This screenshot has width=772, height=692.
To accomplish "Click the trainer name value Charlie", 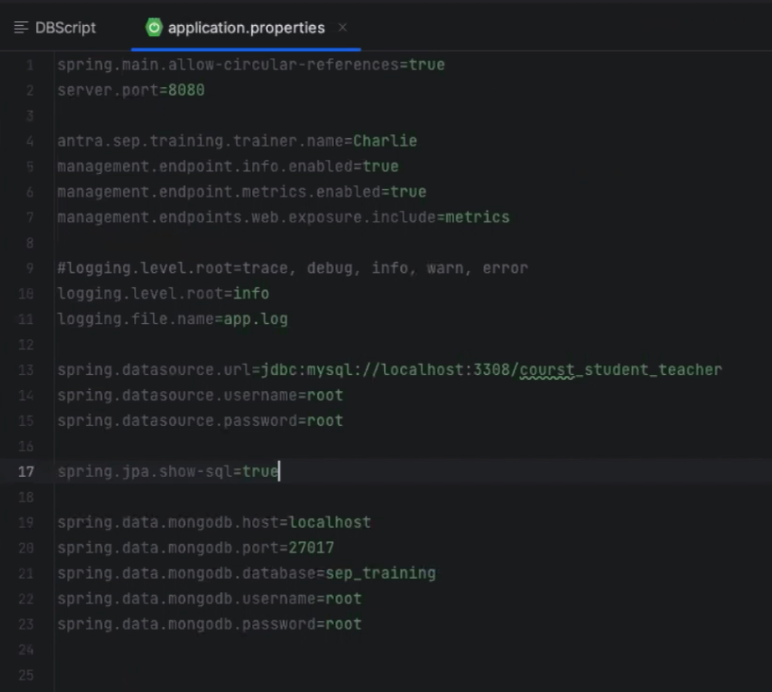I will tap(385, 141).
